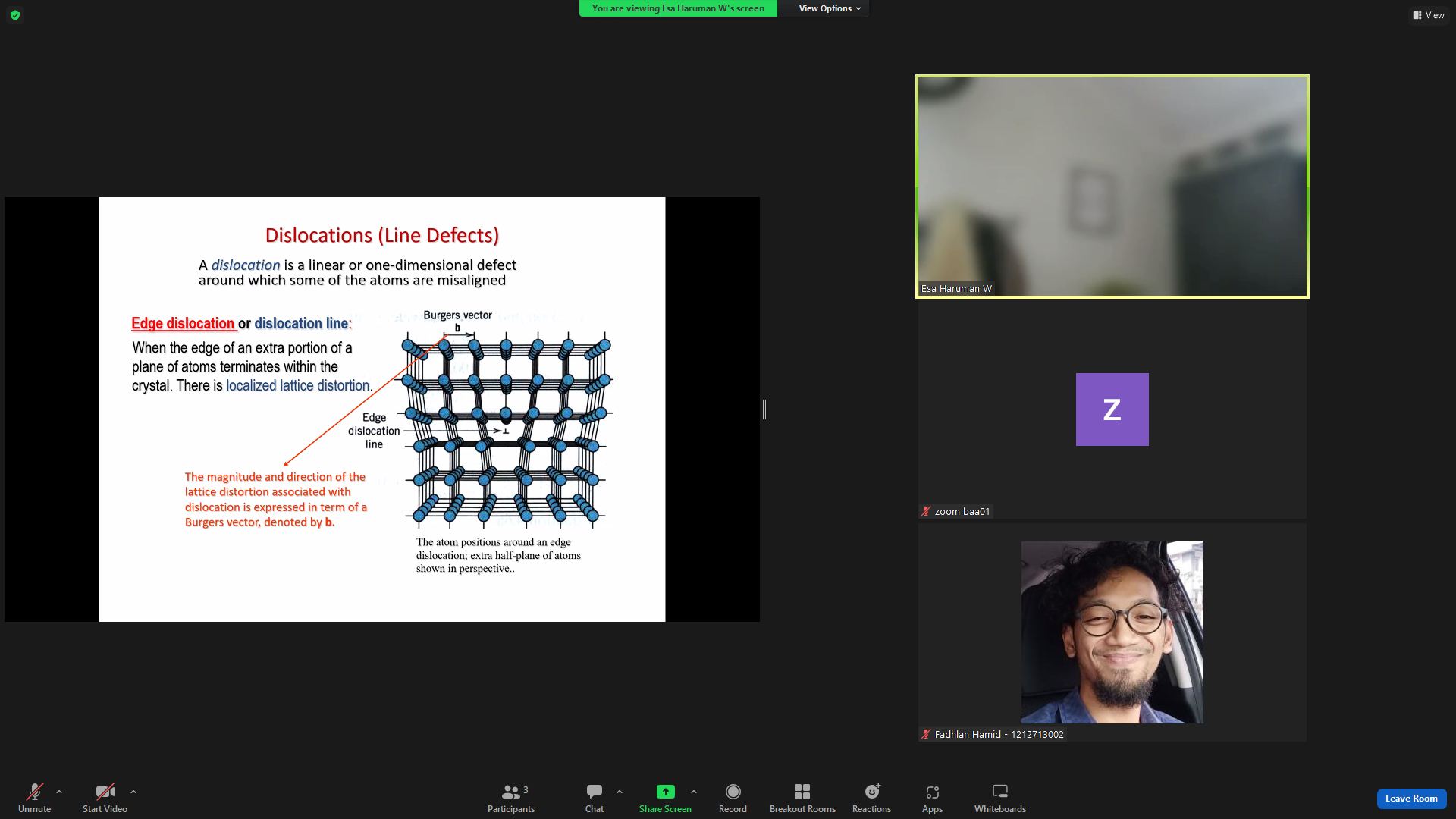Click the blue italic word "dislocation"
This screenshot has width=1456, height=819.
(246, 265)
